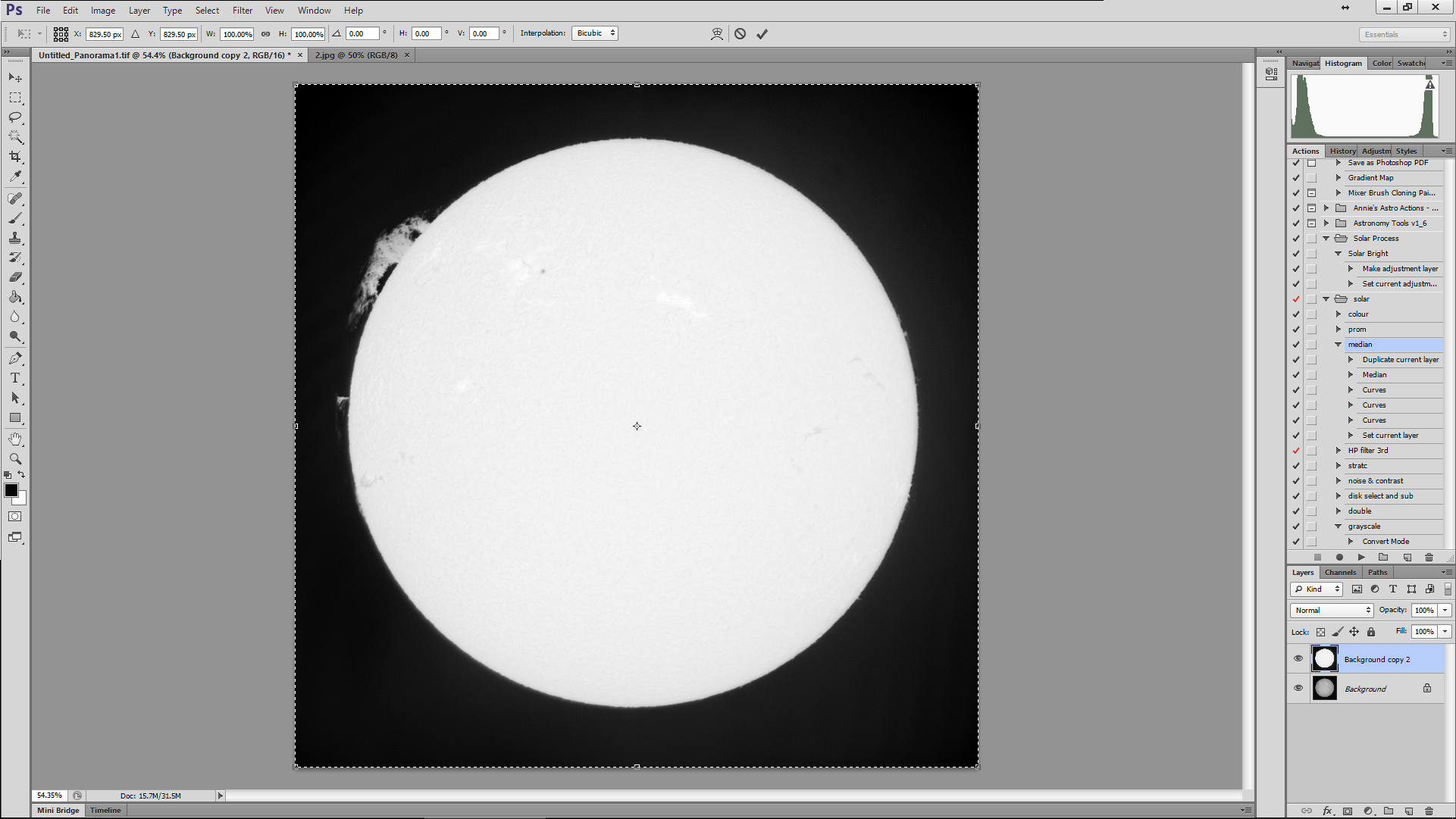The width and height of the screenshot is (1456, 819).
Task: Select the Clone Stamp tool
Action: click(15, 238)
